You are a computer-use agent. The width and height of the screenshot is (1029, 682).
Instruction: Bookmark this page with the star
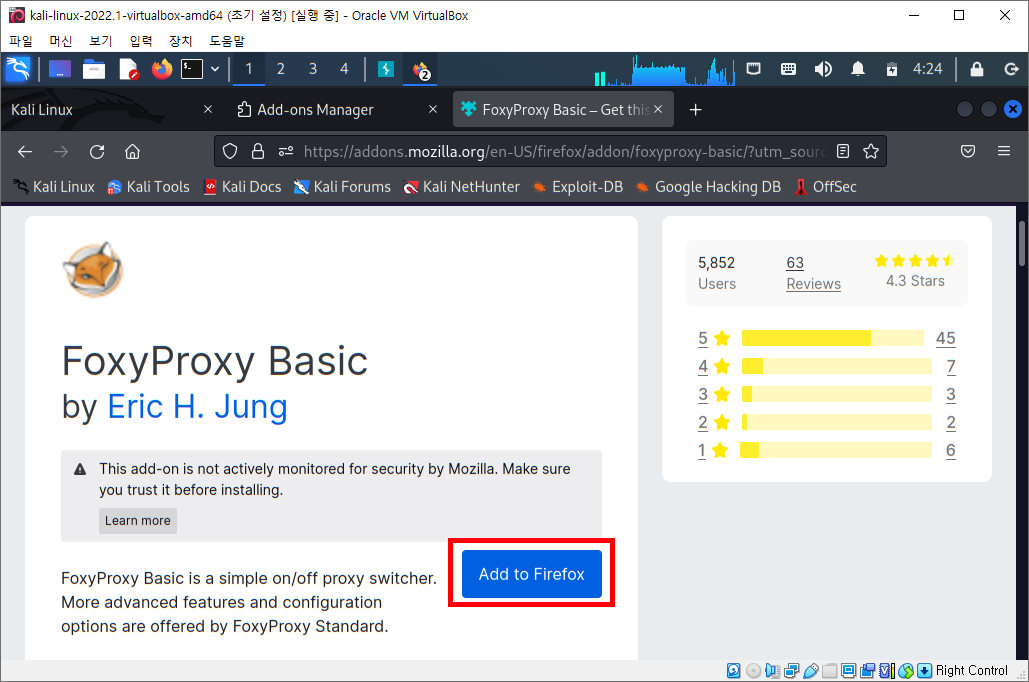pos(871,152)
